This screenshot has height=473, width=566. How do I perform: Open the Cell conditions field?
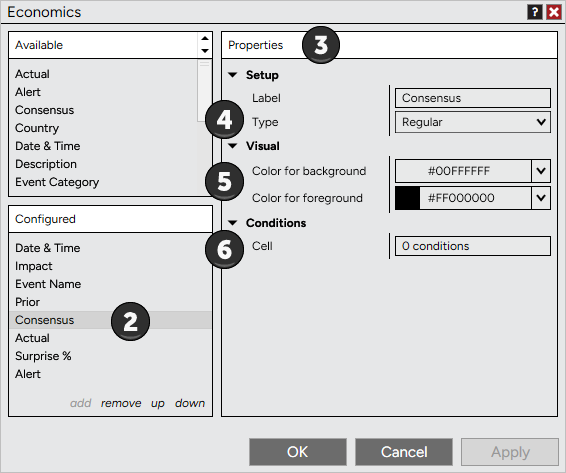tap(473, 246)
